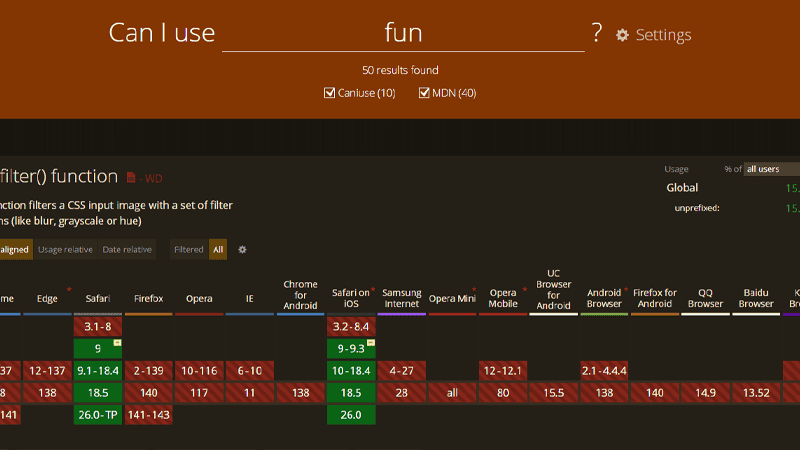This screenshot has height=450, width=800.
Task: Select Edge 12-137 support cell
Action: [x=47, y=371]
